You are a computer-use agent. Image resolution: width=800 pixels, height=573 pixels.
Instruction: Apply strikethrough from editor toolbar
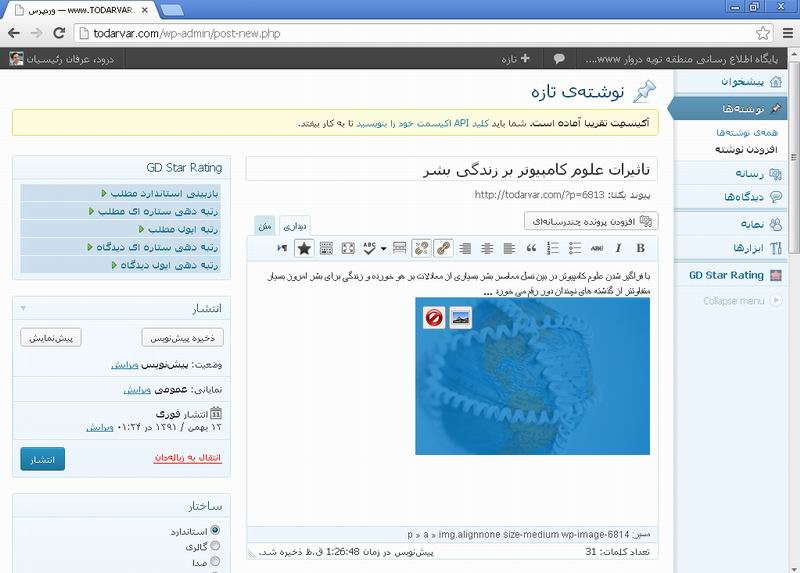(596, 248)
